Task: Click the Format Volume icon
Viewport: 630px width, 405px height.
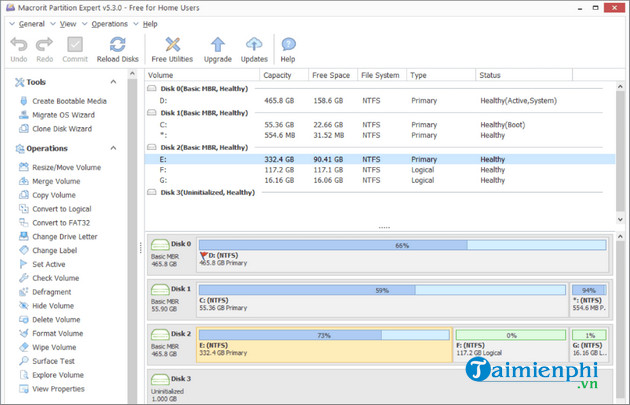Action: pyautogui.click(x=24, y=333)
